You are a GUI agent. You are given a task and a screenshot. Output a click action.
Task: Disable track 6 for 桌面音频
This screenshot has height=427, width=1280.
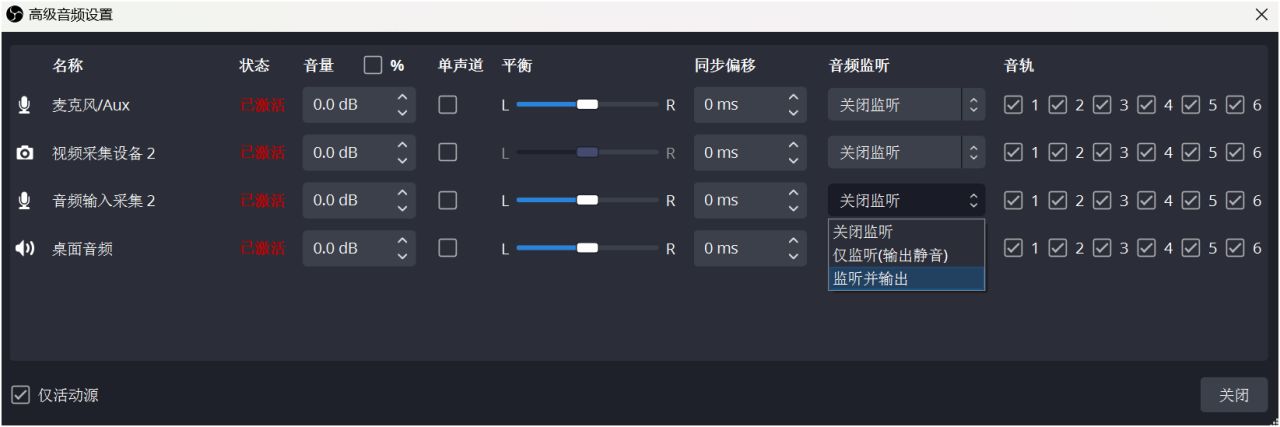click(x=1235, y=249)
